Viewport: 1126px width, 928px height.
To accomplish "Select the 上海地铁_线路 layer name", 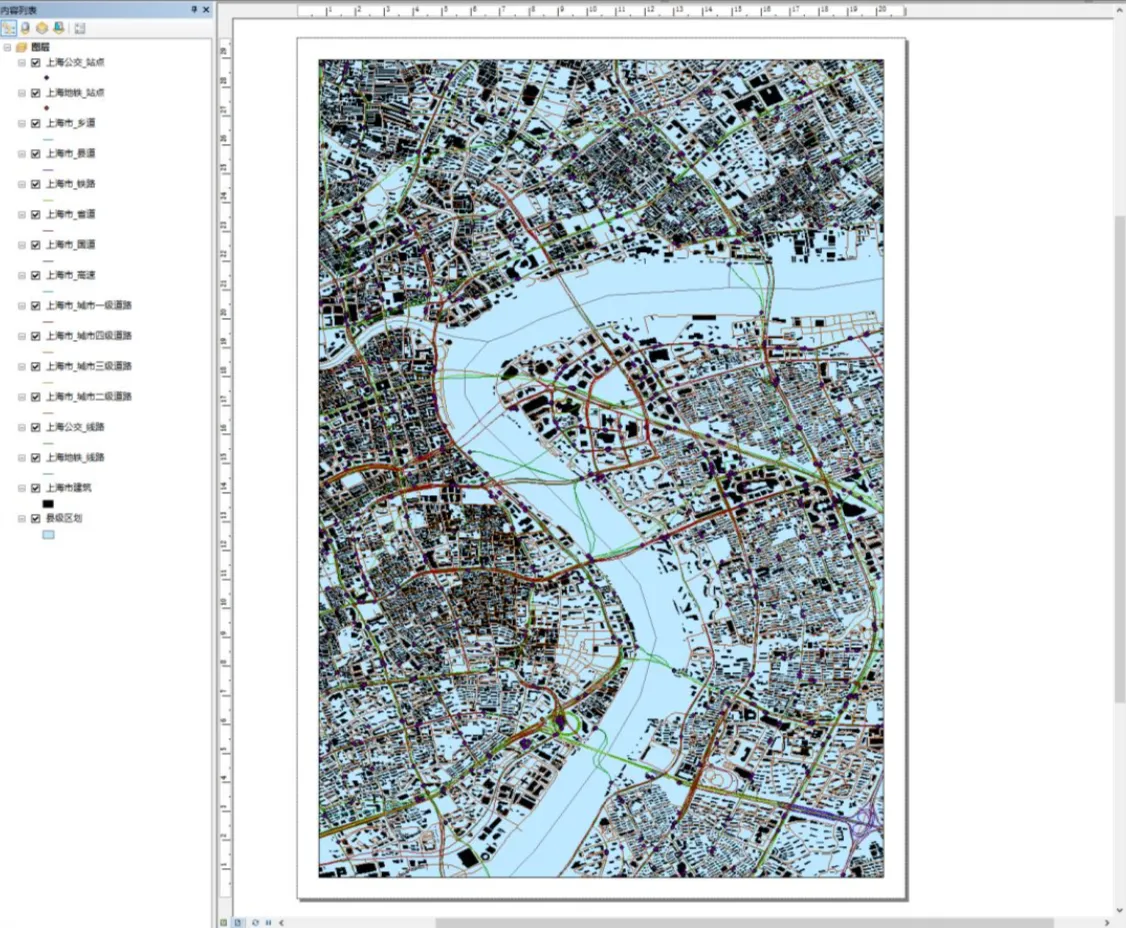I will (75, 457).
